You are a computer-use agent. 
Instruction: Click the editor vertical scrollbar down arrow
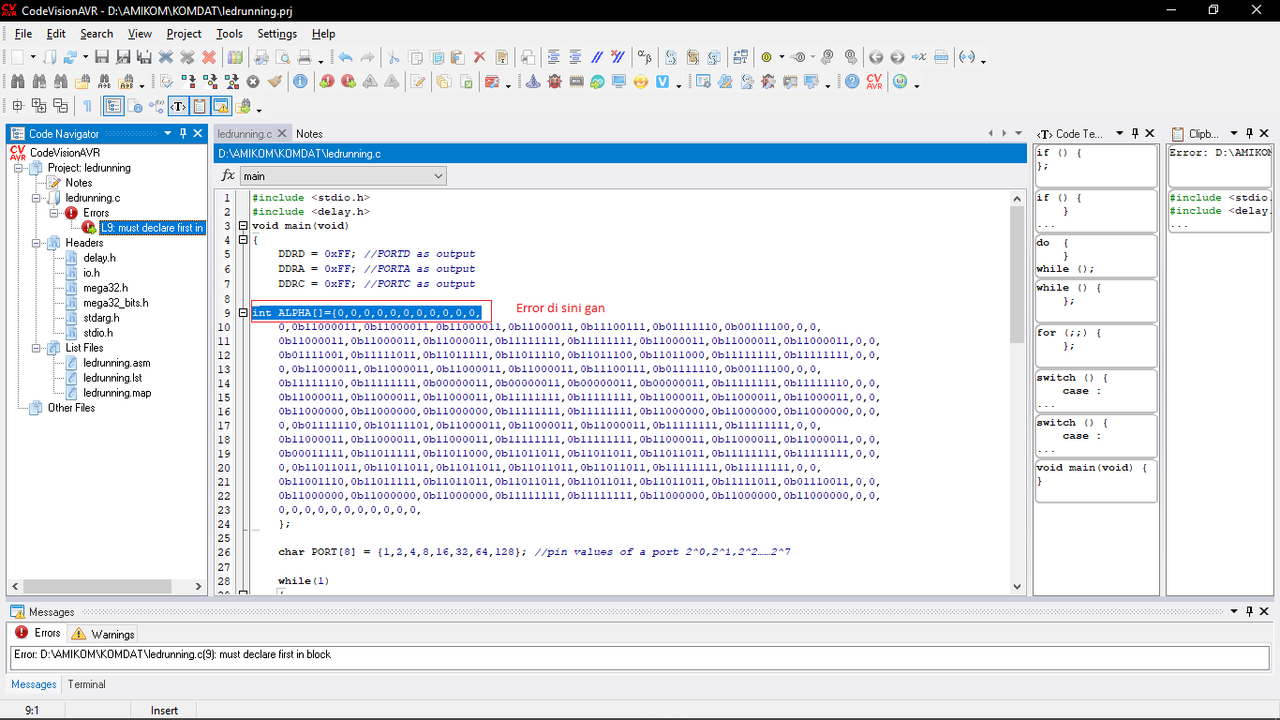click(x=1018, y=587)
